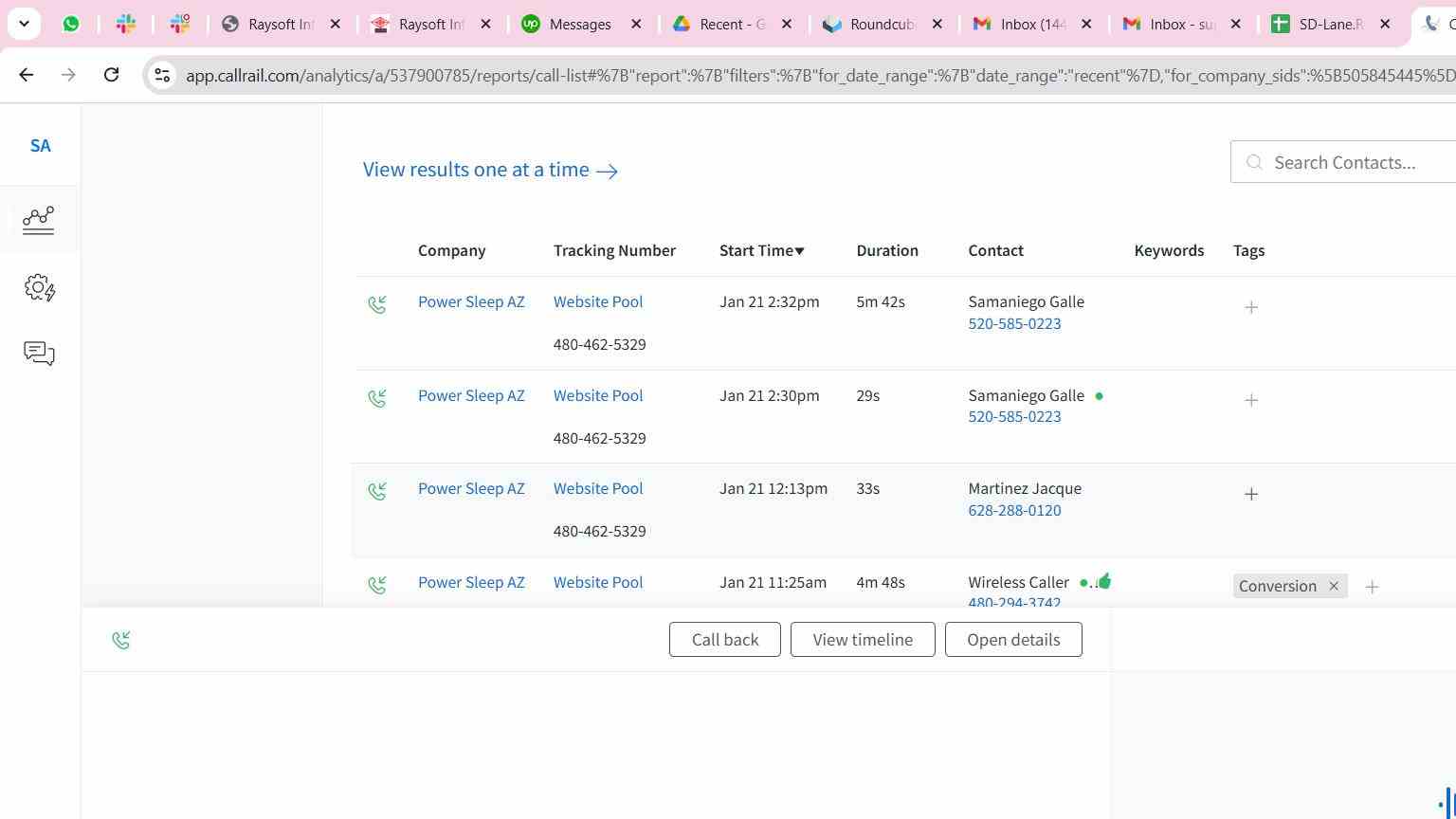Sort by Start Time column header

(761, 250)
